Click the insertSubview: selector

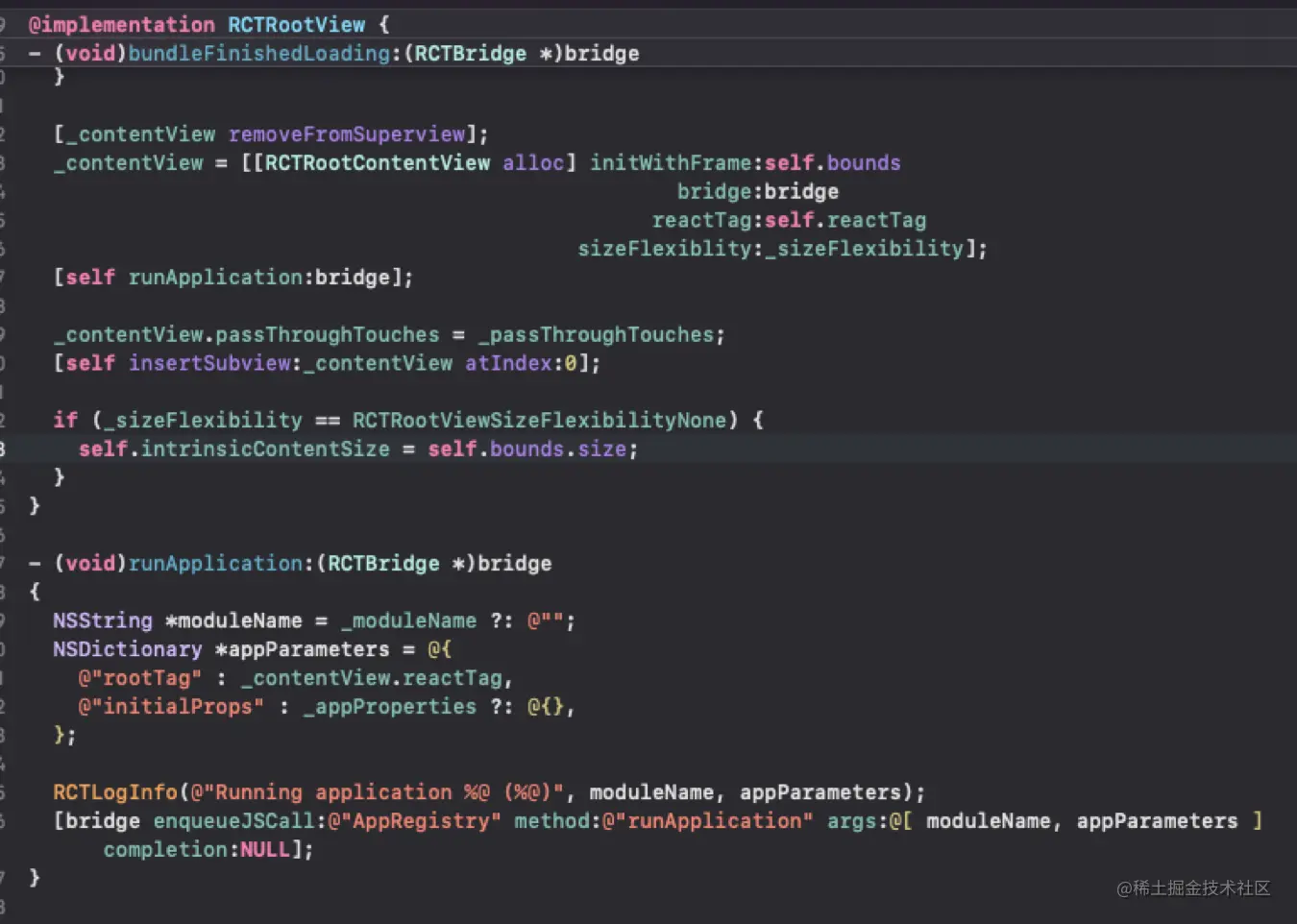[215, 363]
